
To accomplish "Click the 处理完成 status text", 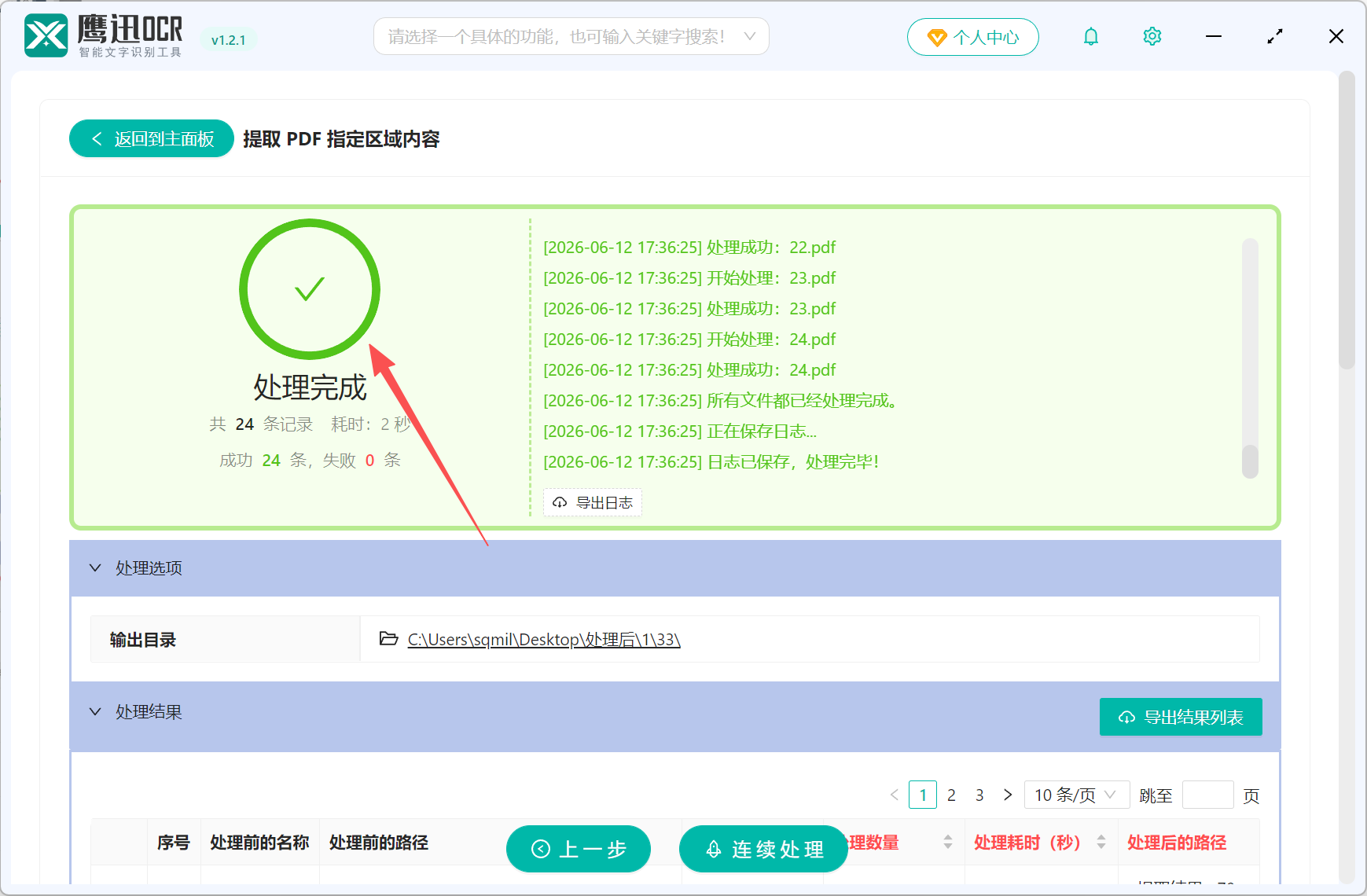I will [310, 387].
